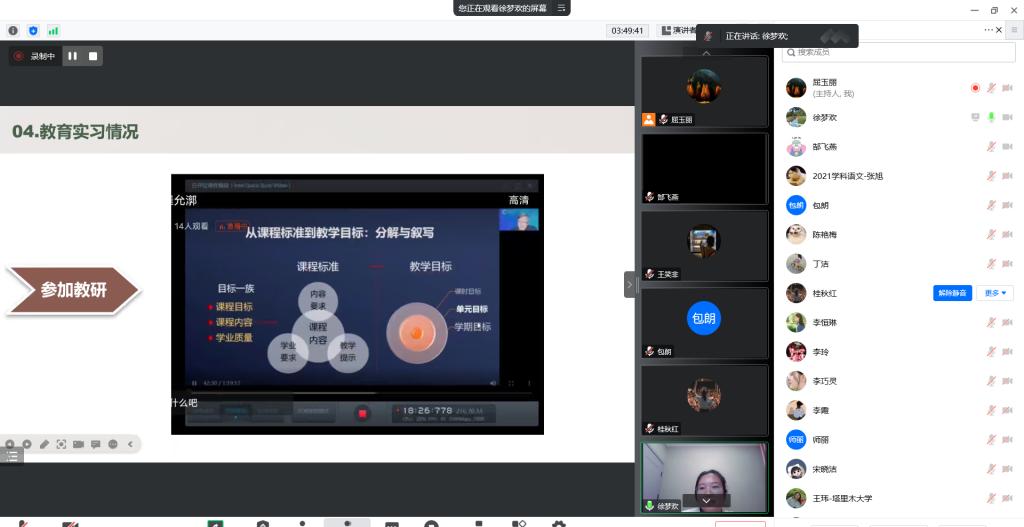Click the camera icon in slide toolbar
1024x527 pixels.
tap(78, 444)
